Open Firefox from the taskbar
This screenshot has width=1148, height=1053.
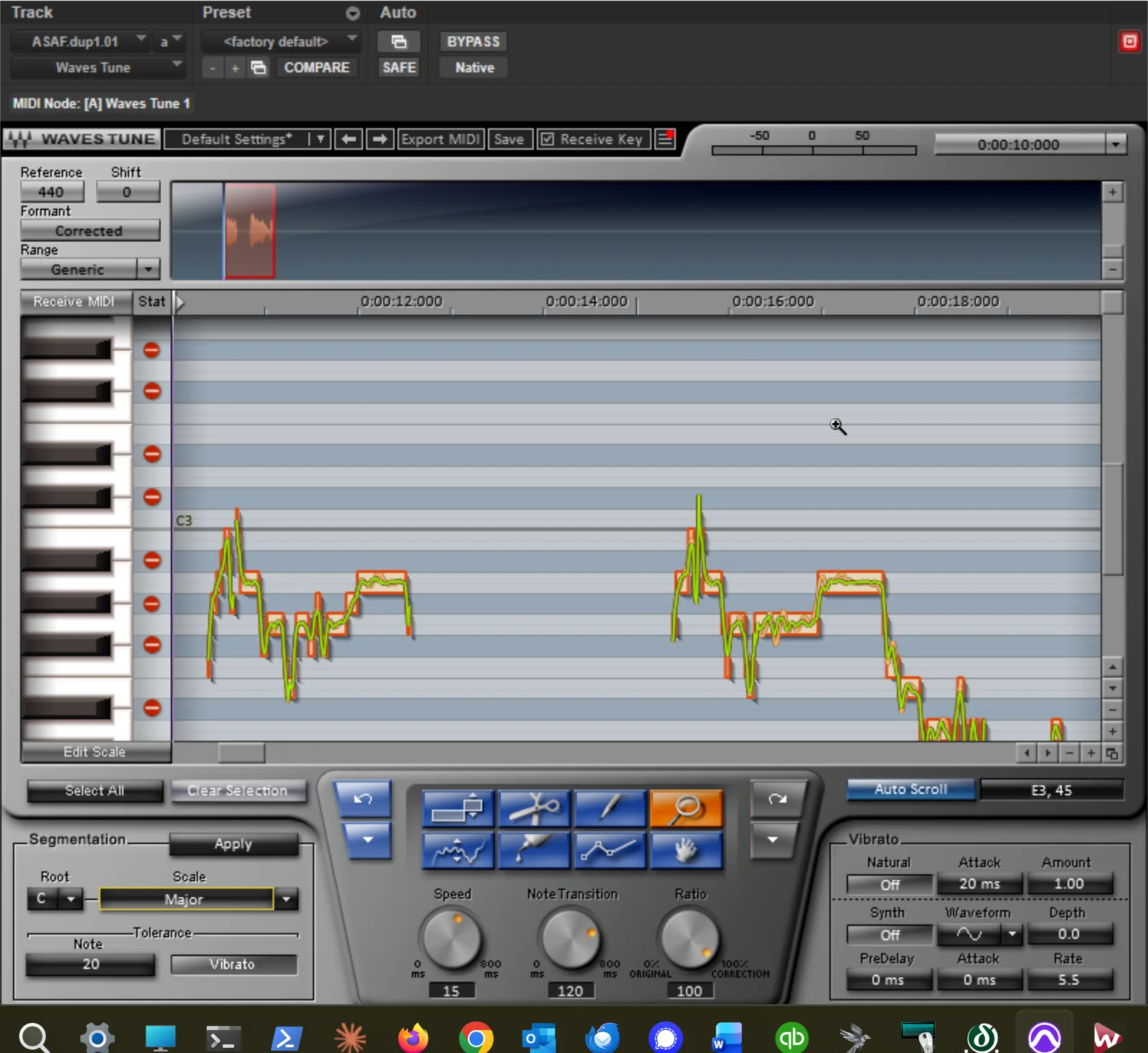tap(413, 1037)
